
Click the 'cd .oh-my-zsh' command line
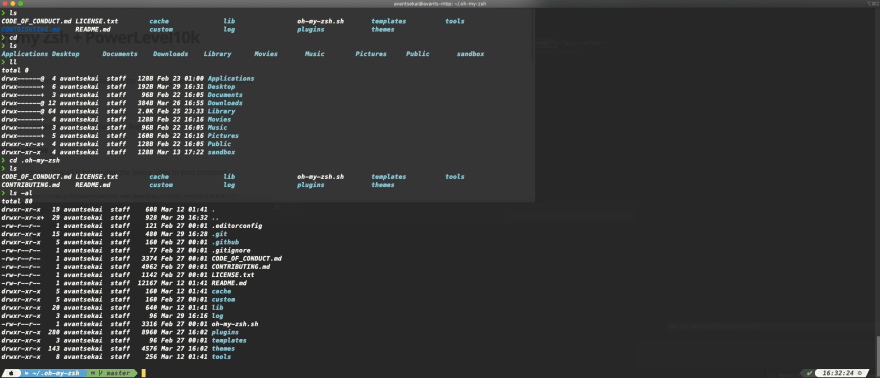pos(34,160)
